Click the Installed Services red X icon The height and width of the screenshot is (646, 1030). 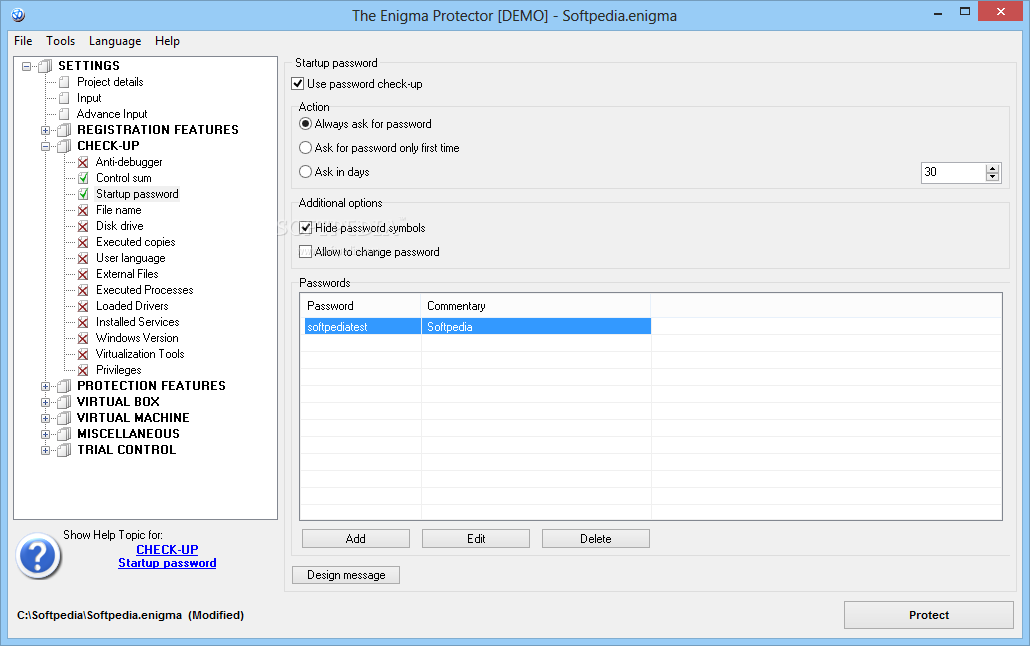[x=83, y=322]
